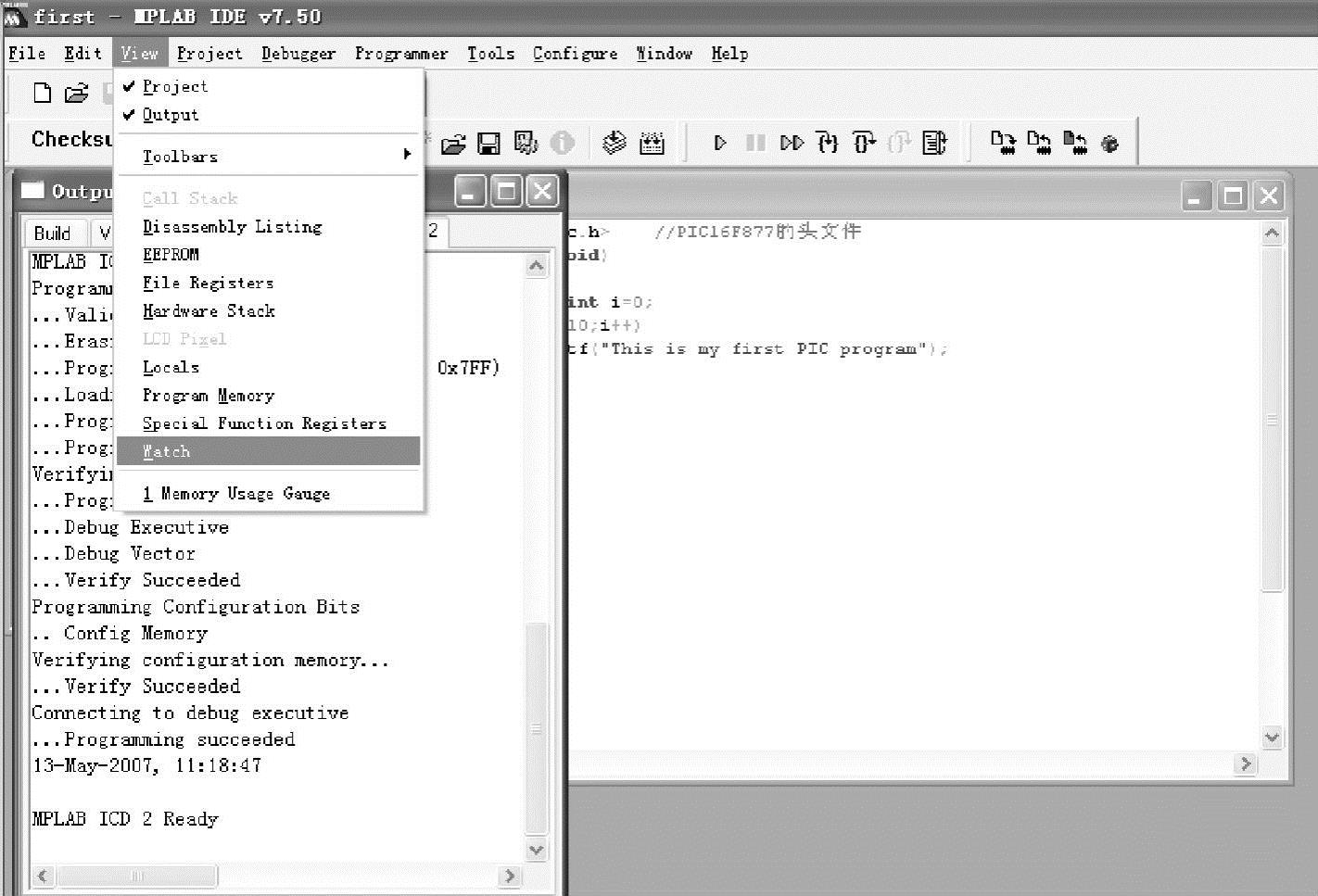The width and height of the screenshot is (1318, 896).
Task: Click the Save Project disk icon
Action: pyautogui.click(x=488, y=144)
